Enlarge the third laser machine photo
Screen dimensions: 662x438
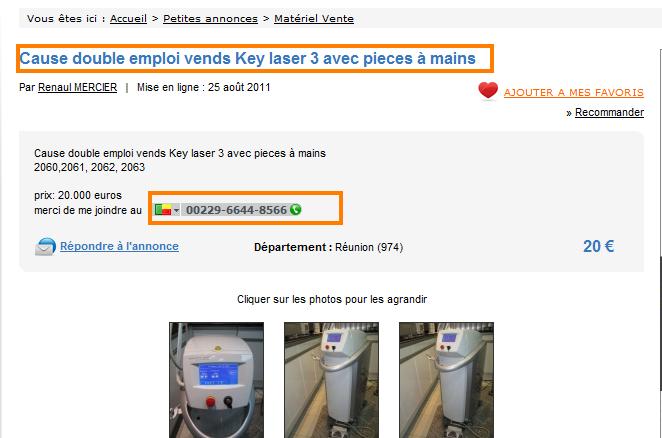coord(446,380)
